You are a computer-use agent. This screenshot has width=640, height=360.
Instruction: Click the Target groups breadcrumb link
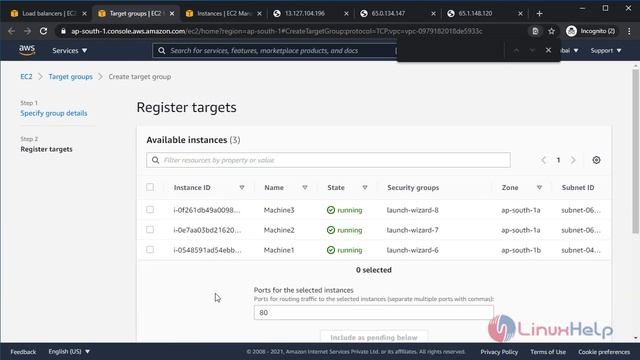pos(71,77)
